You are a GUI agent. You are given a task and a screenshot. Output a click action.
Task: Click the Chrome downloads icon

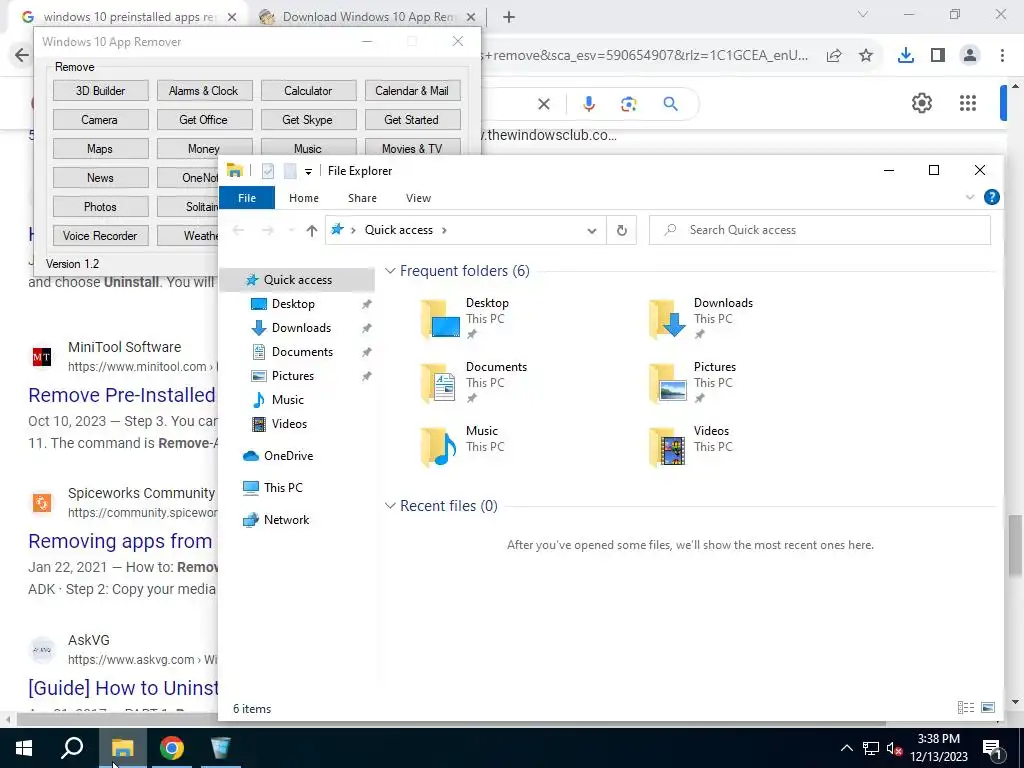tap(905, 56)
